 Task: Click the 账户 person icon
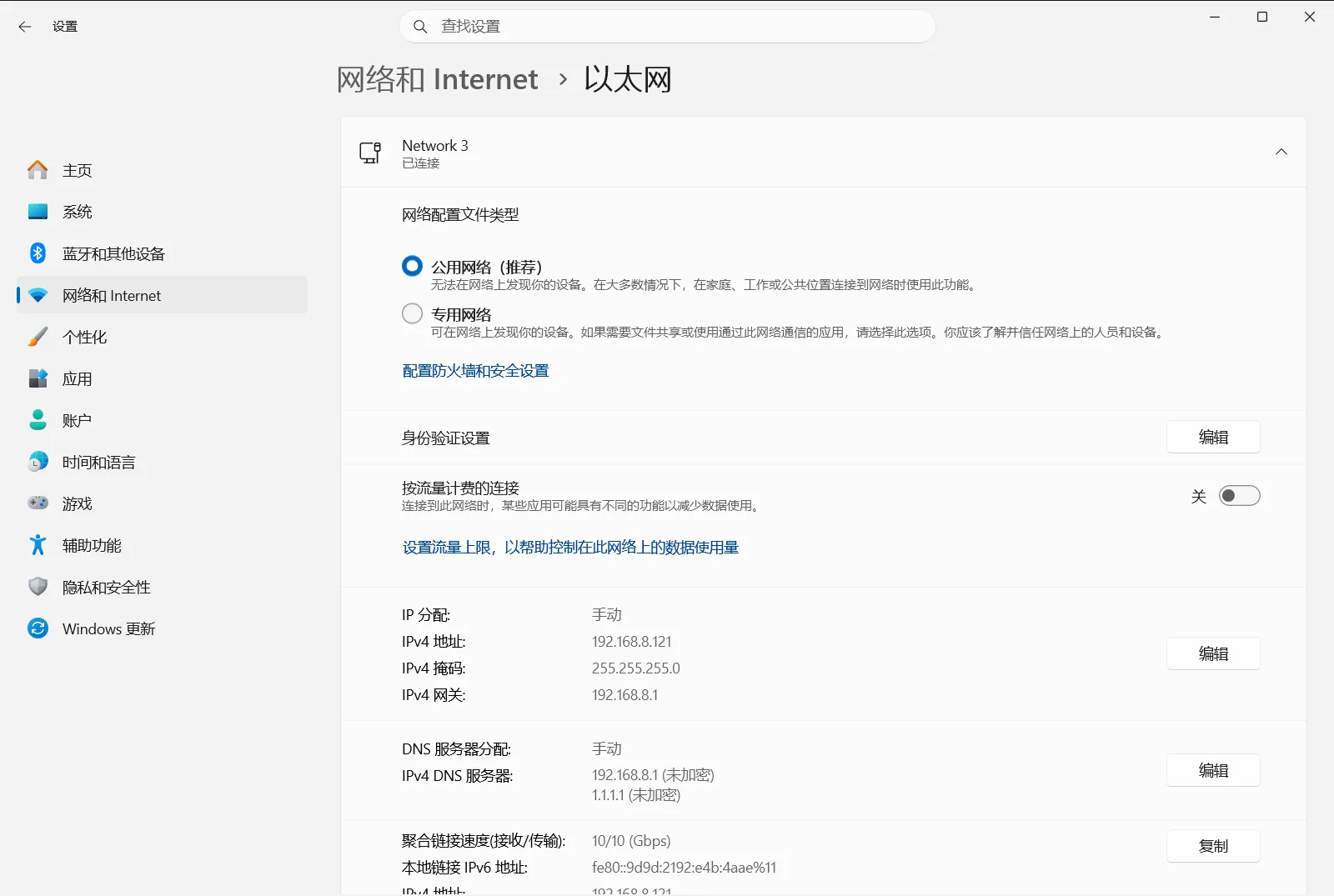(x=38, y=420)
